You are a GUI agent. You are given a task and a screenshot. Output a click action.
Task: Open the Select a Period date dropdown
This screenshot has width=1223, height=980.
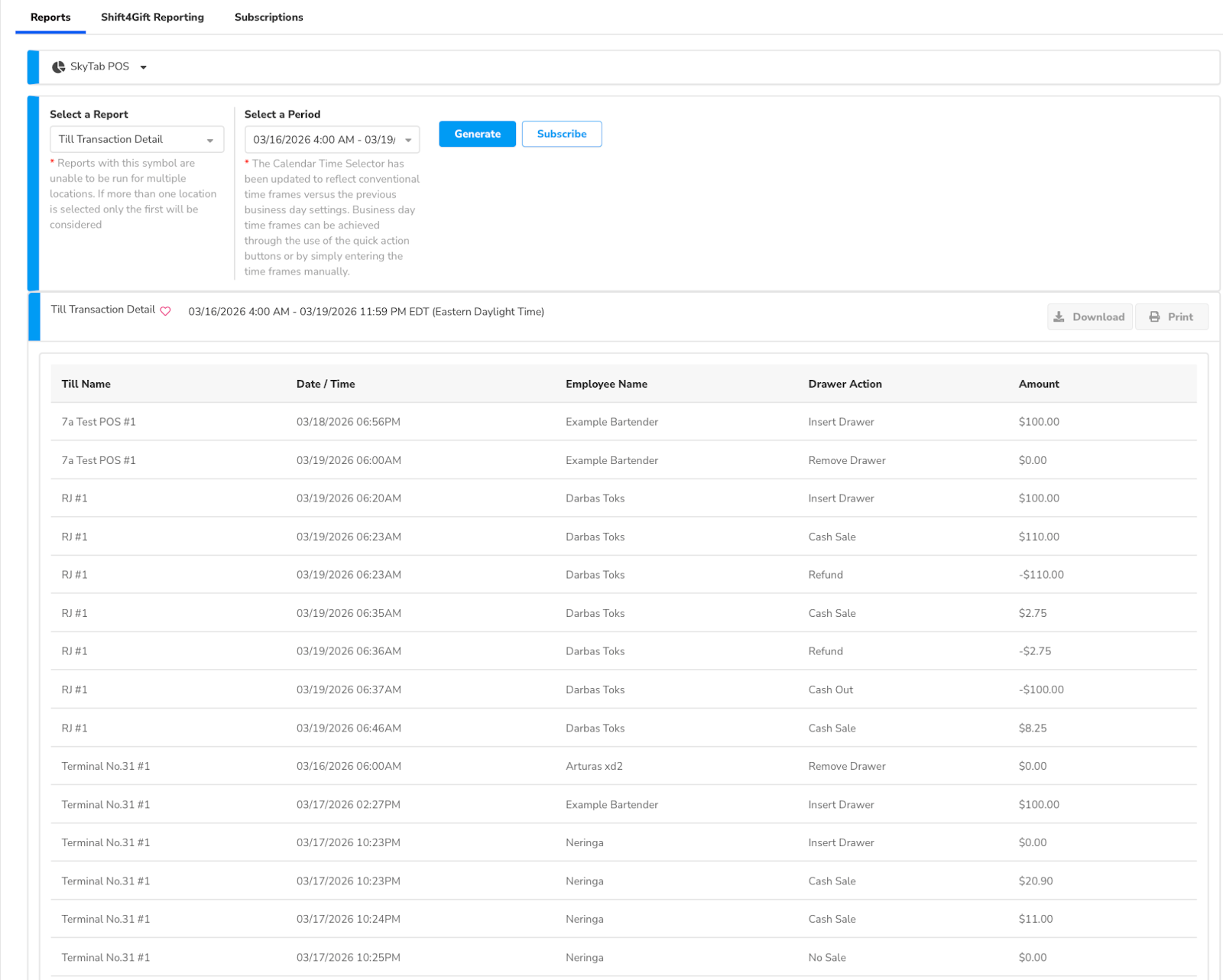[332, 140]
